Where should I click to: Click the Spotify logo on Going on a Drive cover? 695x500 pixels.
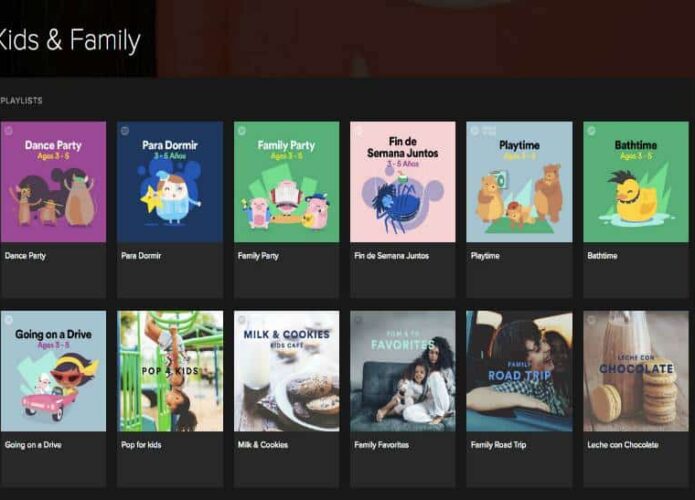(x=8, y=320)
